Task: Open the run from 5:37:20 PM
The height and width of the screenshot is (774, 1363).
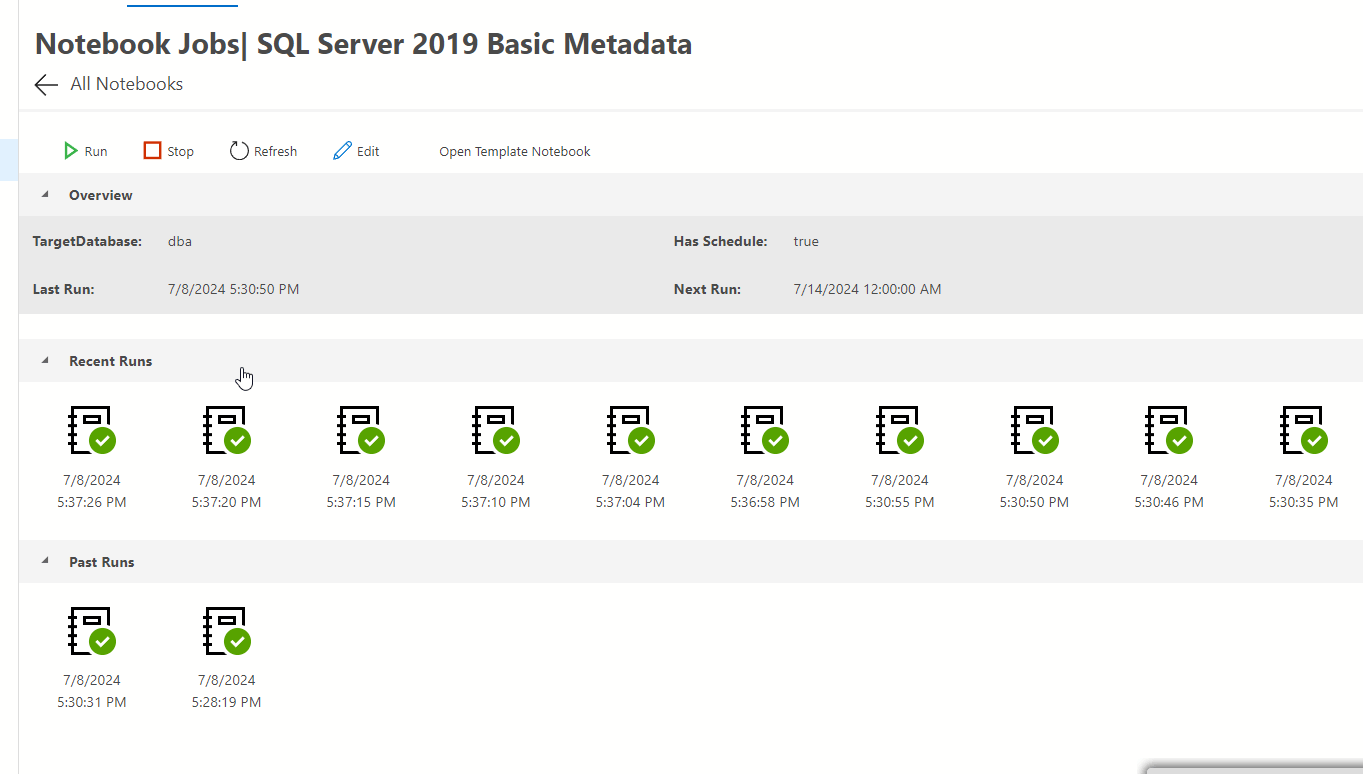Action: click(227, 431)
